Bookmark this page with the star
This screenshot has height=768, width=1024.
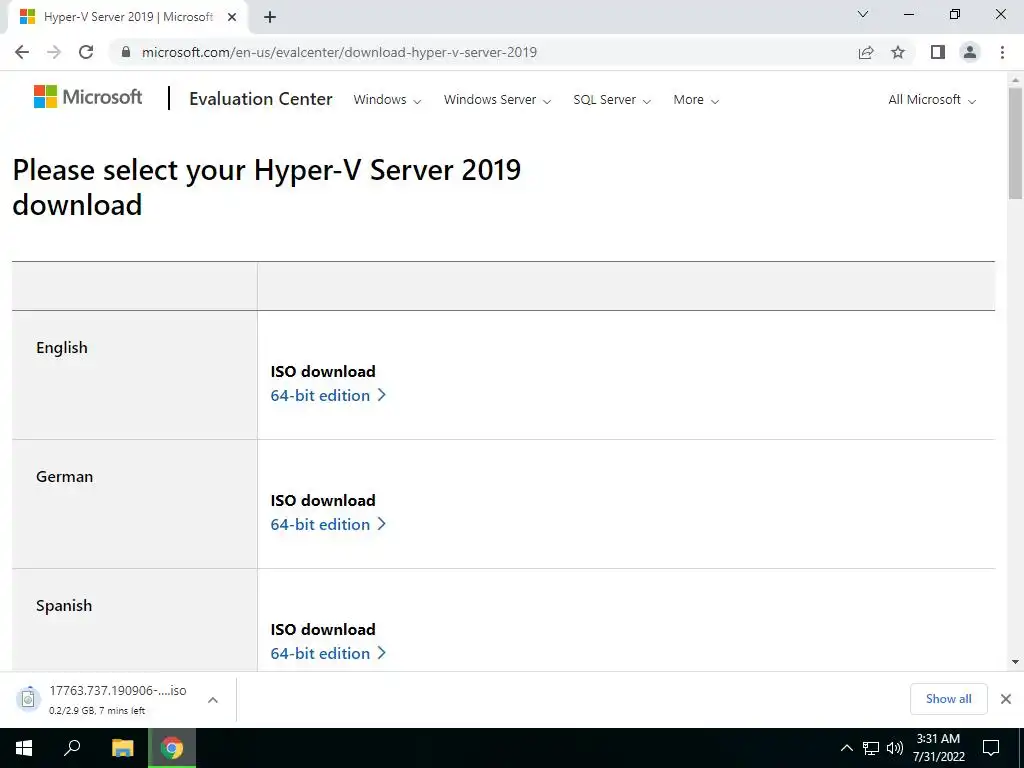[898, 52]
